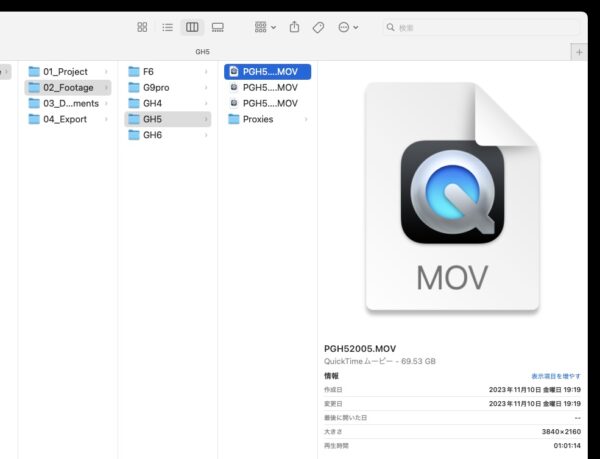Open the GH4 folder
This screenshot has height=459, width=600.
coord(168,103)
